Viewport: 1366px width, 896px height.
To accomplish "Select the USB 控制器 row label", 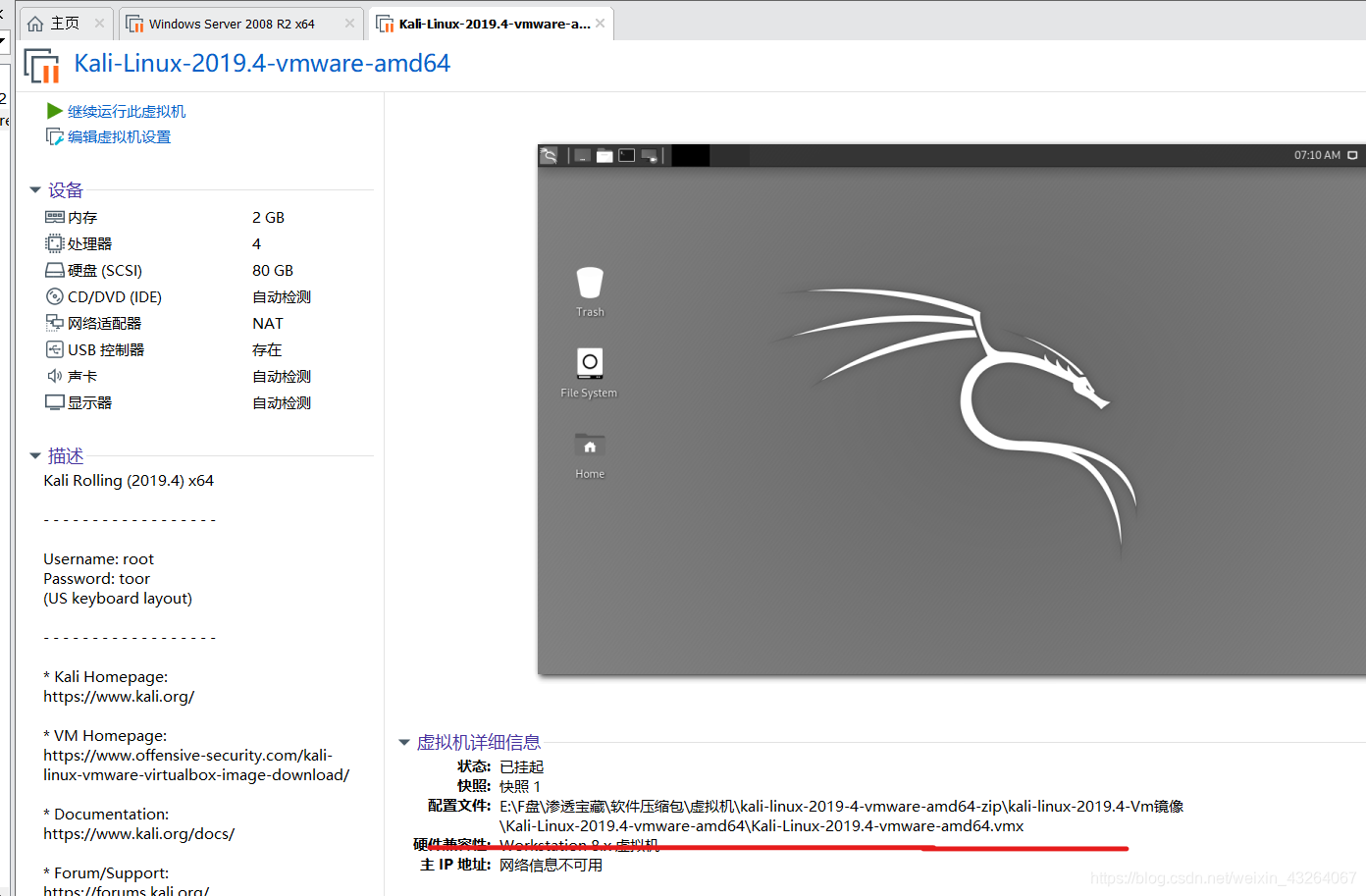I will coord(106,349).
